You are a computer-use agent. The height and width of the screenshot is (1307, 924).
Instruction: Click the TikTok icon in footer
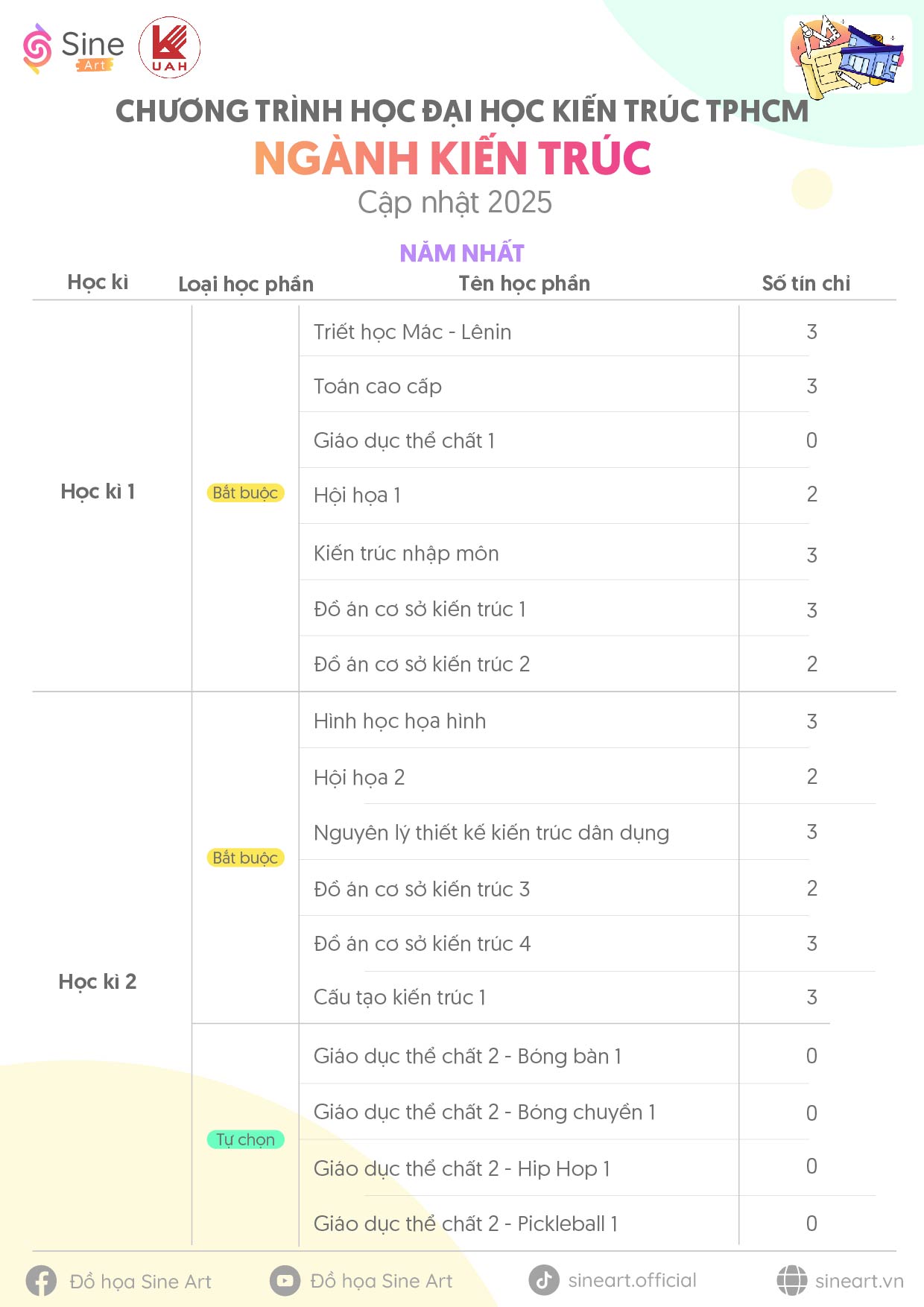click(544, 1280)
